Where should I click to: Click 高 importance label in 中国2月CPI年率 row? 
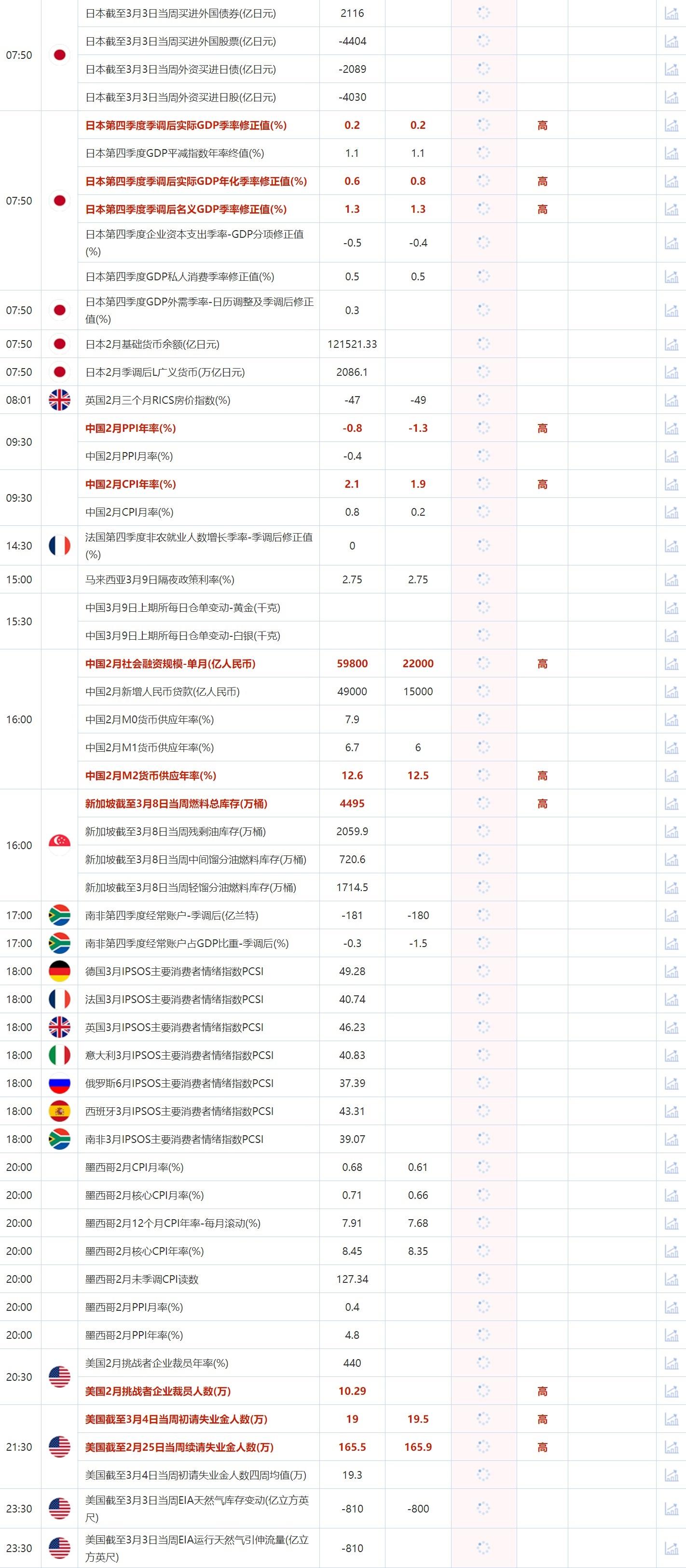(x=542, y=484)
